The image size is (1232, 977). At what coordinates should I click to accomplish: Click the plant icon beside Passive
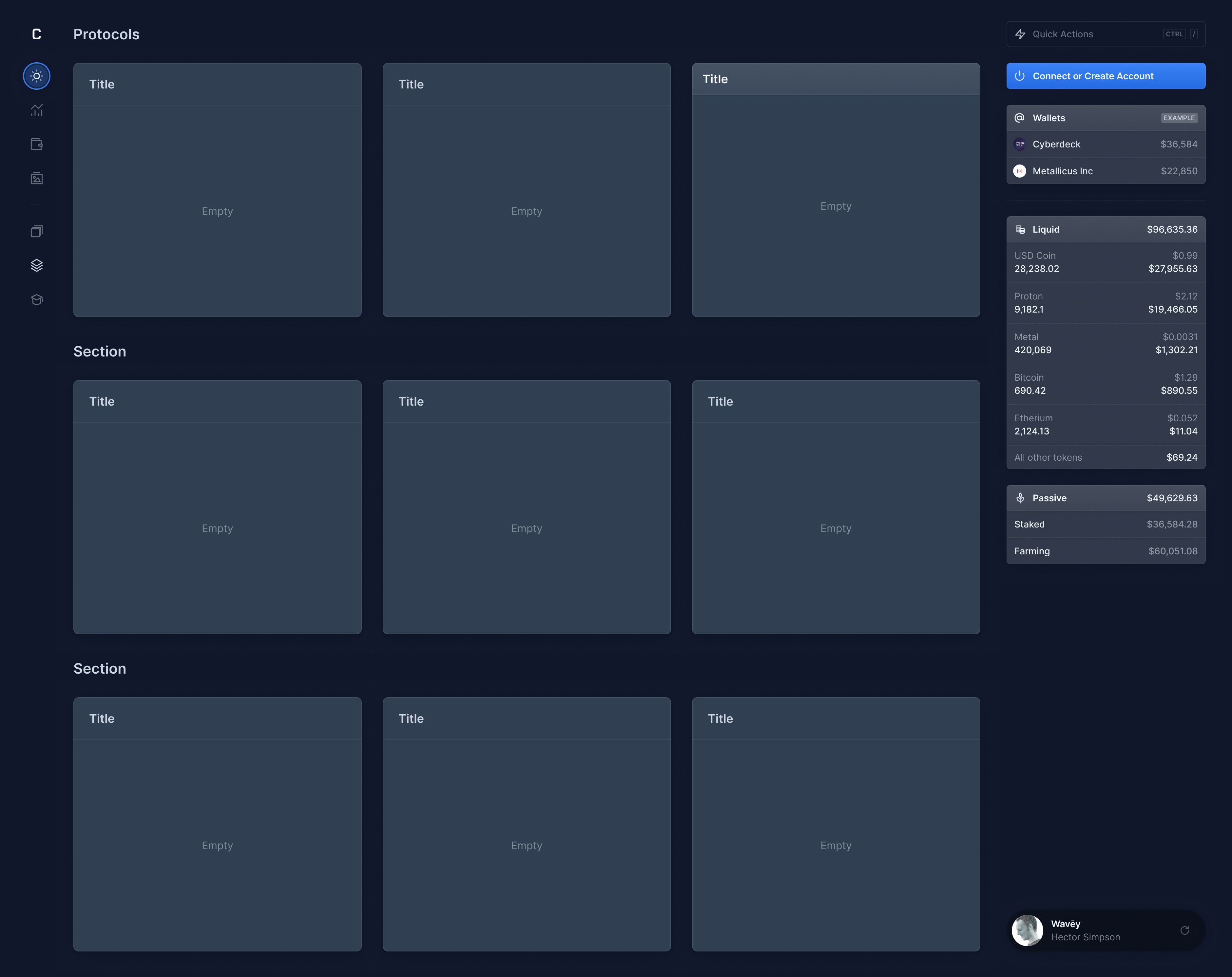coord(1020,498)
